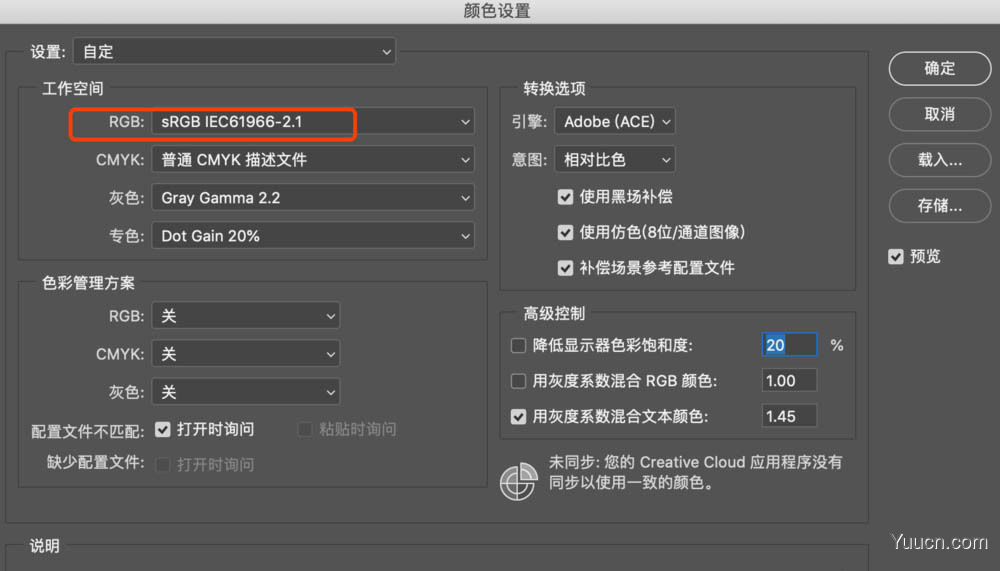The image size is (1000, 571).
Task: Toggle 配置文件不匹配 打开时询问 checkbox
Action: 163,429
